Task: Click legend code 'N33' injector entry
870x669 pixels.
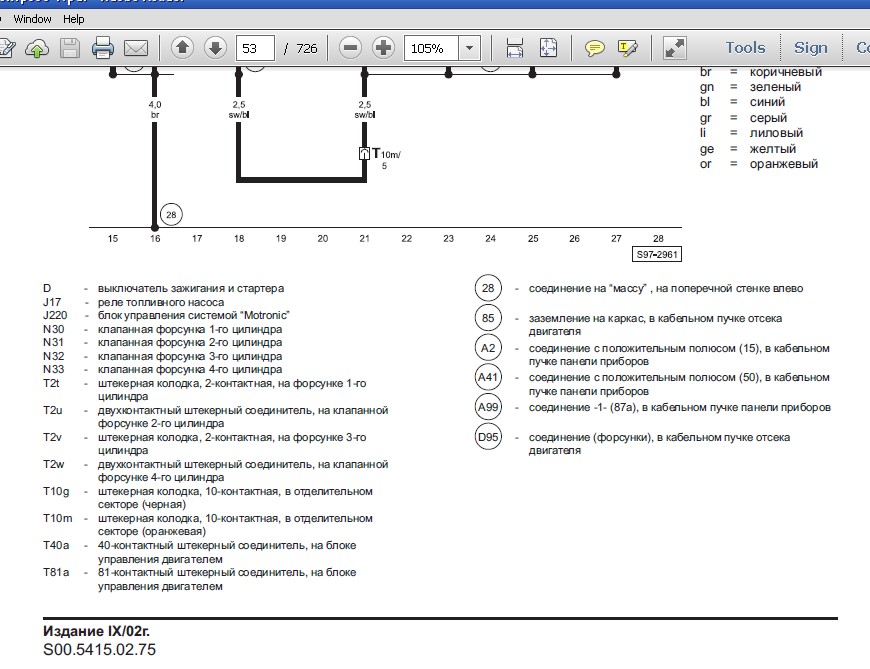Action: 53,369
